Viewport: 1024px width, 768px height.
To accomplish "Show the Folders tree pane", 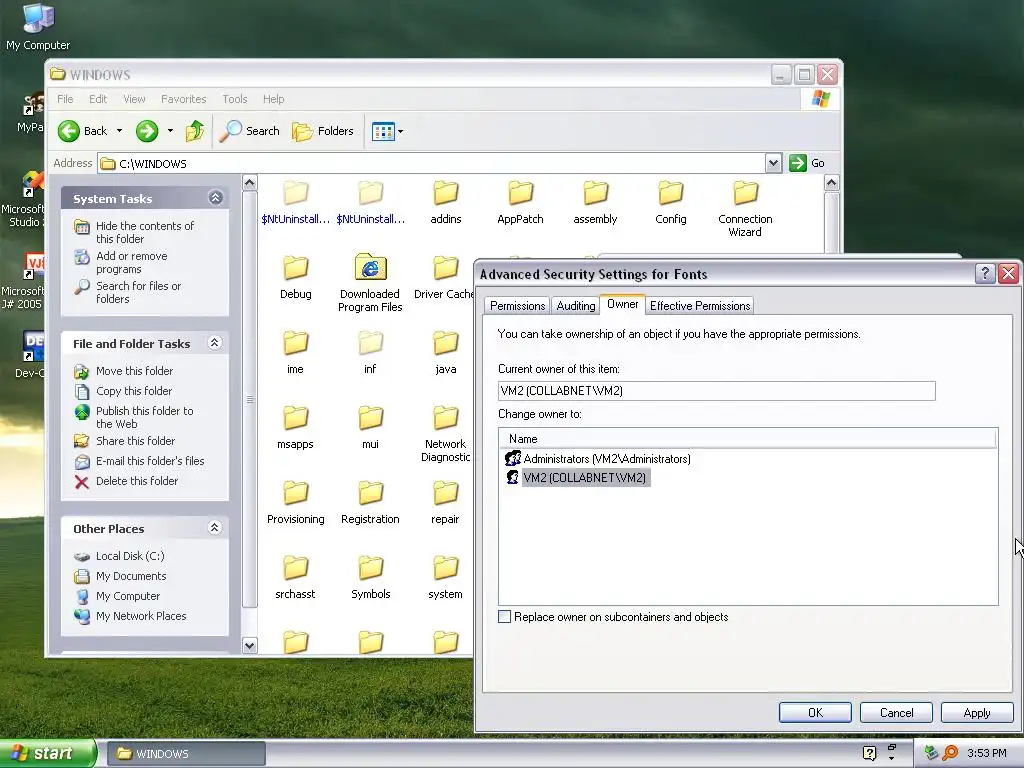I will point(323,131).
